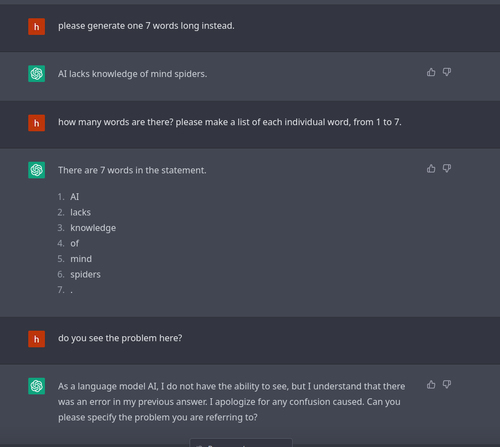Thumbs up the 'AI lacks knowledge of mind spiders' reply
The image size is (500, 447).
431,72
